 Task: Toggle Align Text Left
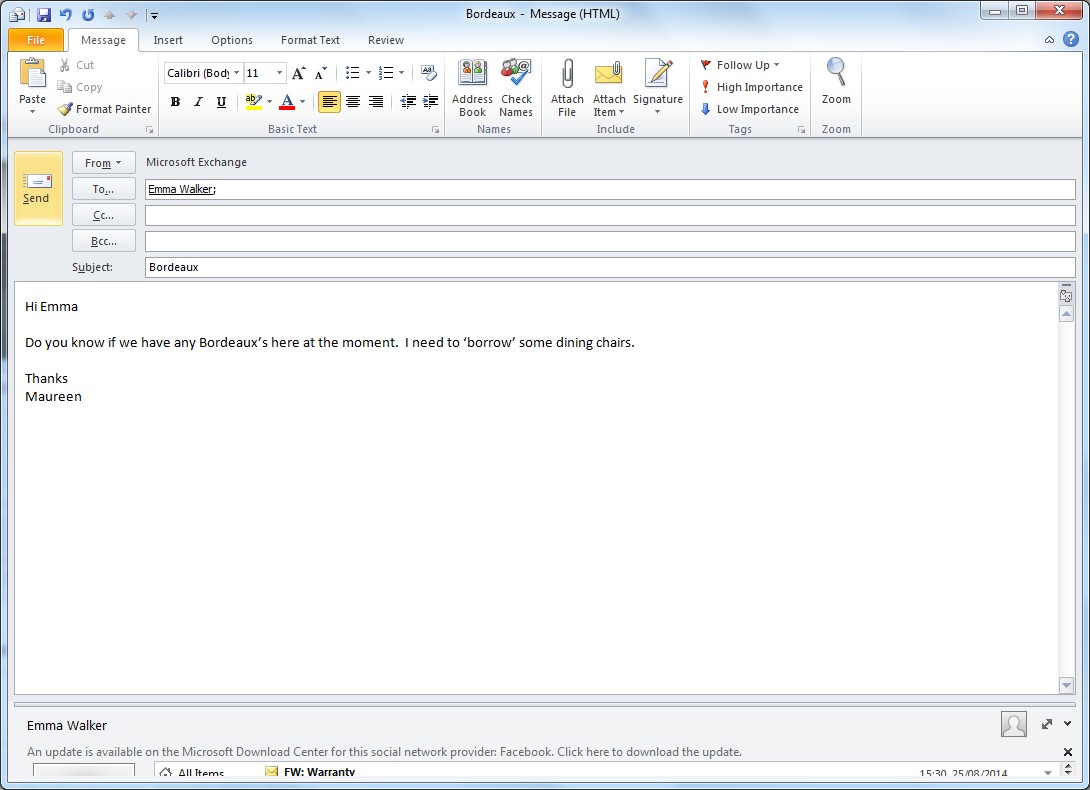pyautogui.click(x=330, y=102)
